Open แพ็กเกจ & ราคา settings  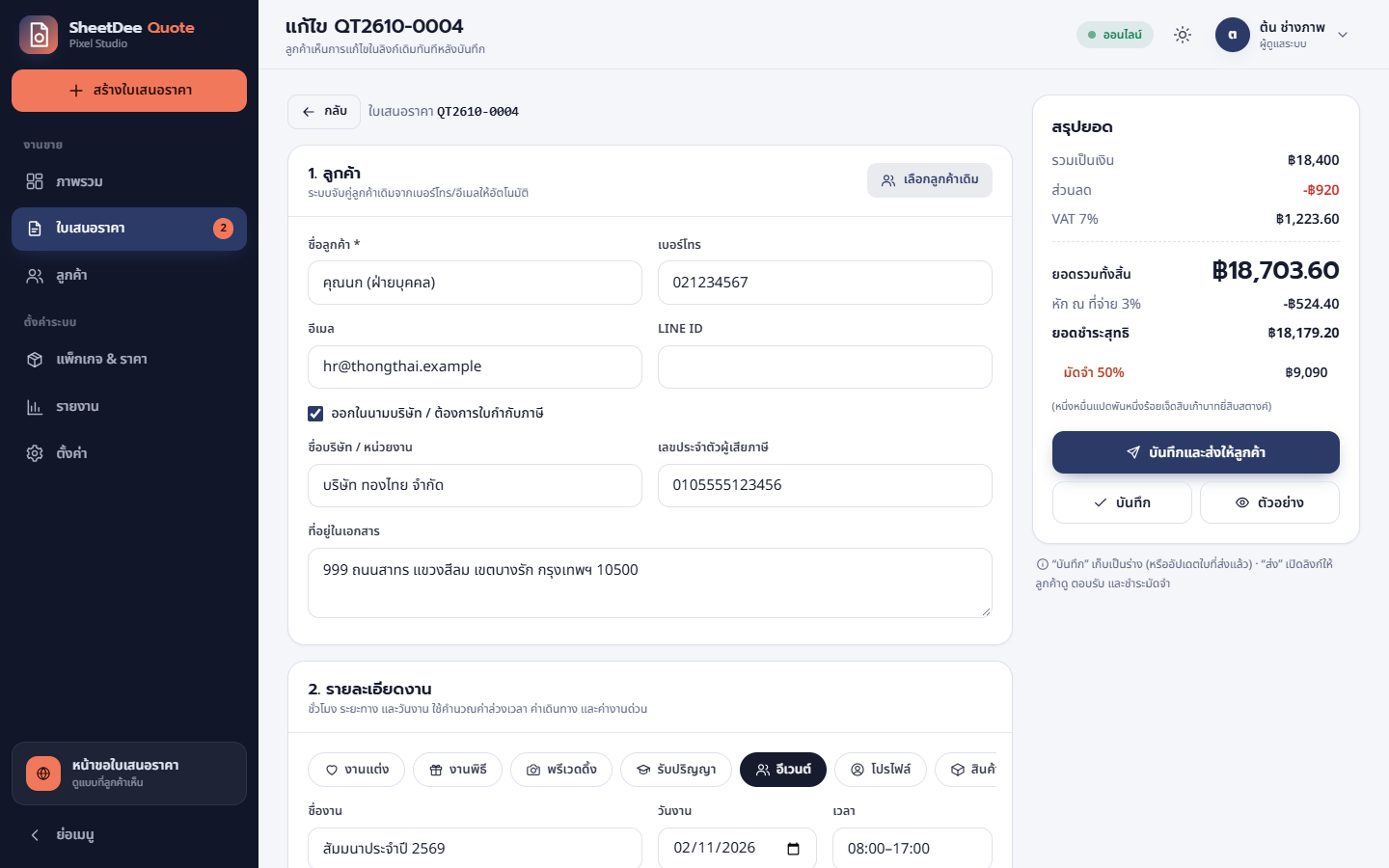[129, 359]
